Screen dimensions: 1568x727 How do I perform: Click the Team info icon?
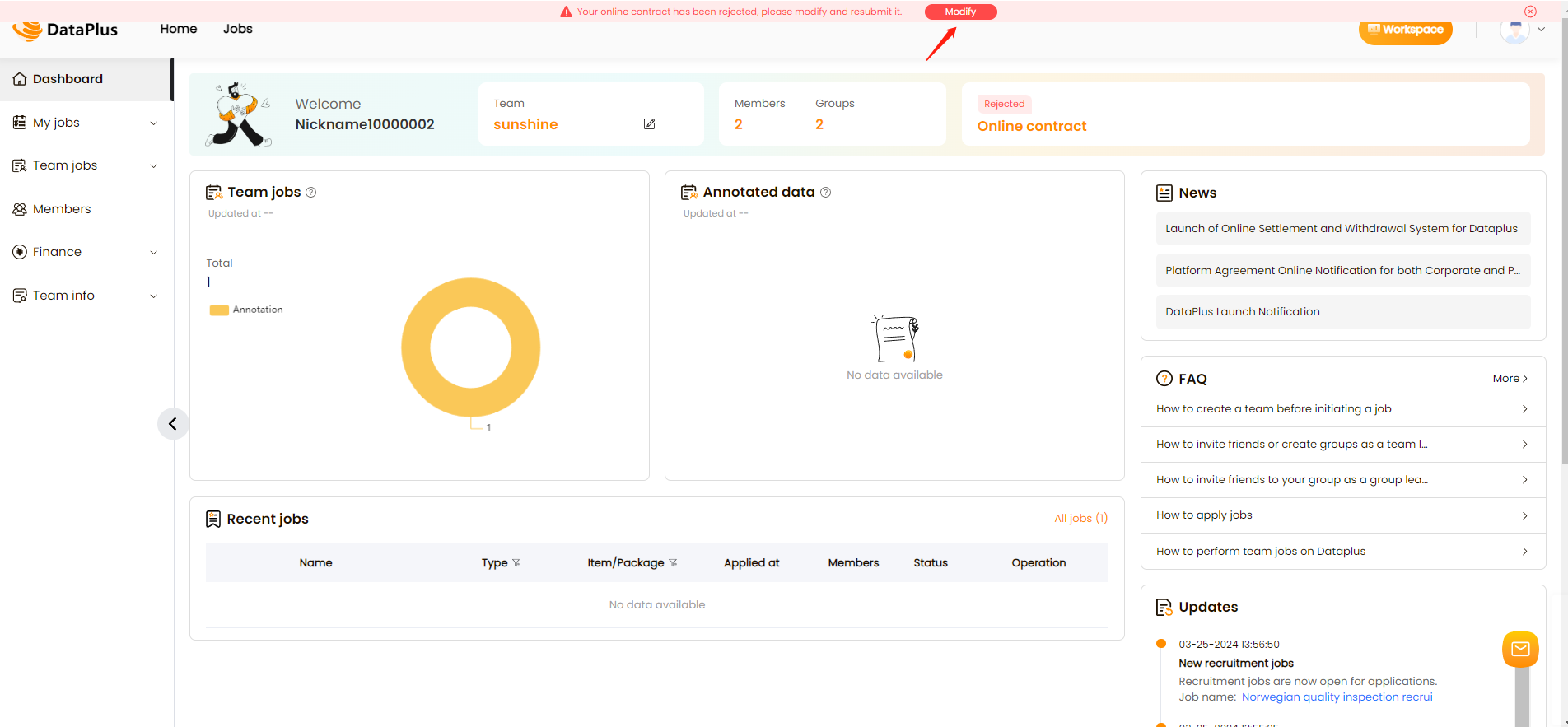[20, 296]
